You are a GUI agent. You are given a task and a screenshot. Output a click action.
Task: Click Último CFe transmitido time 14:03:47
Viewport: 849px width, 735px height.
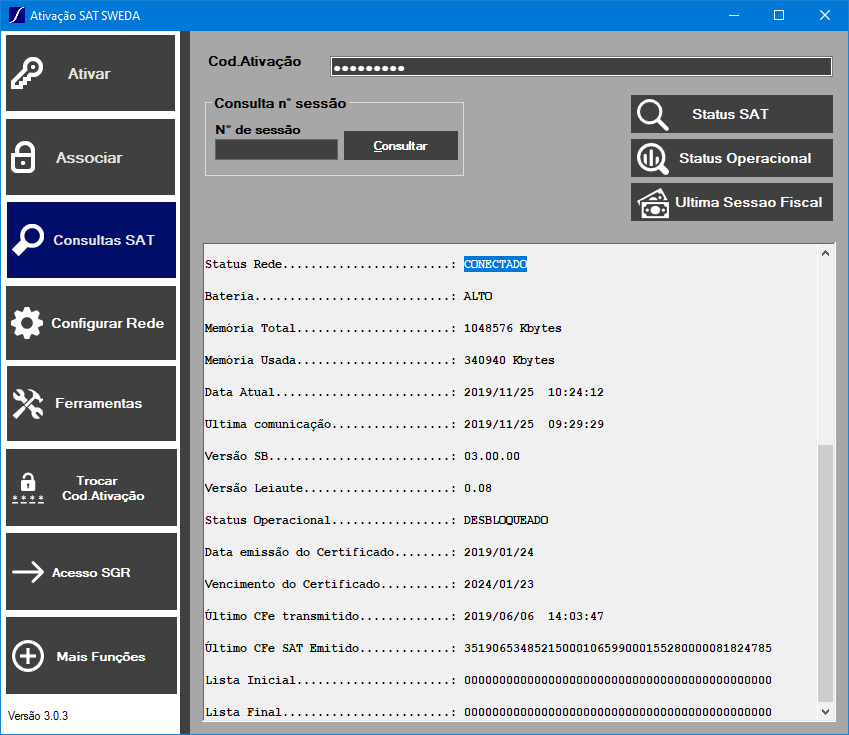(576, 616)
